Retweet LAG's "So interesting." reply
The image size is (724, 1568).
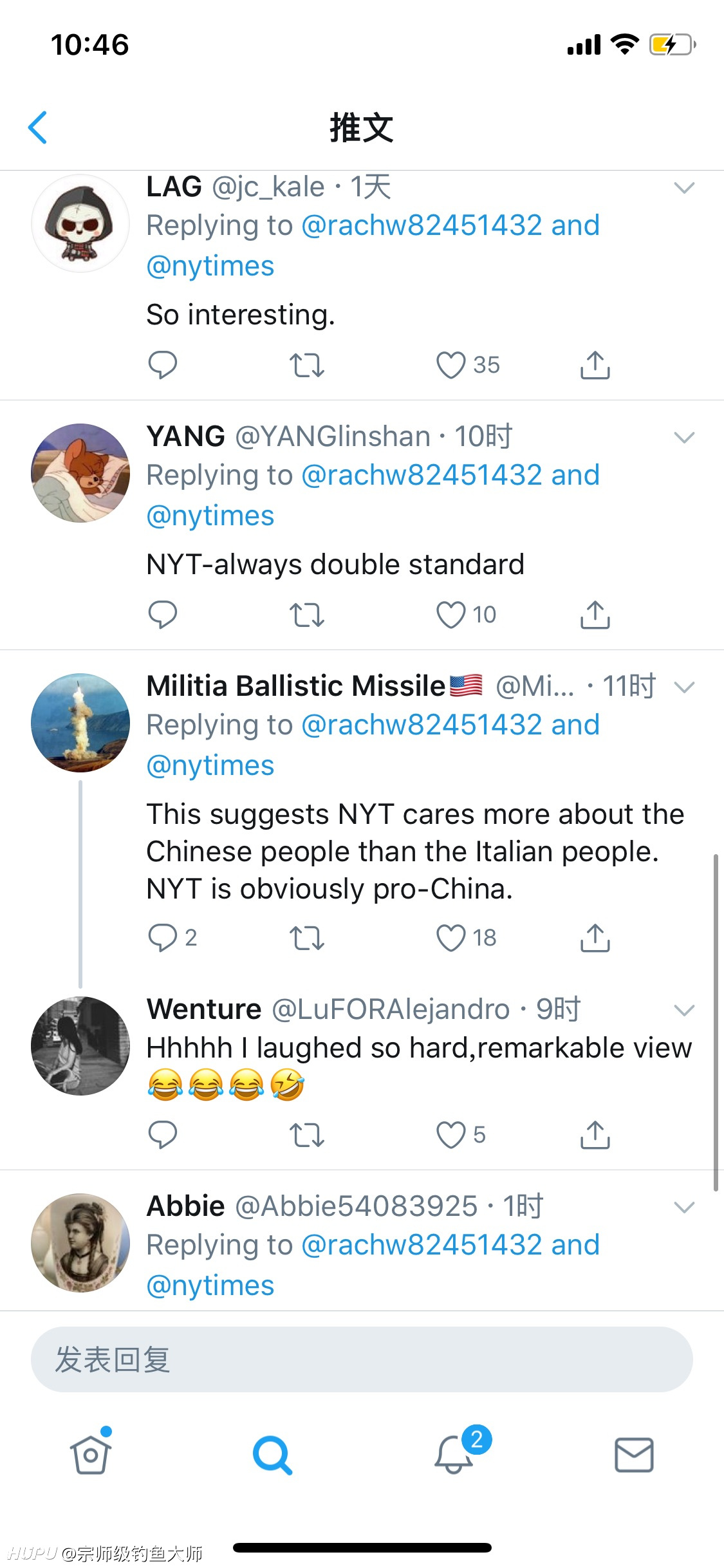pyautogui.click(x=306, y=365)
